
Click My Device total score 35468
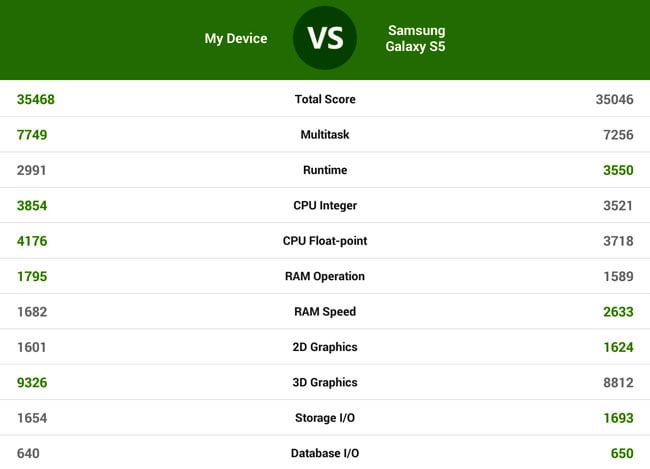pos(36,100)
